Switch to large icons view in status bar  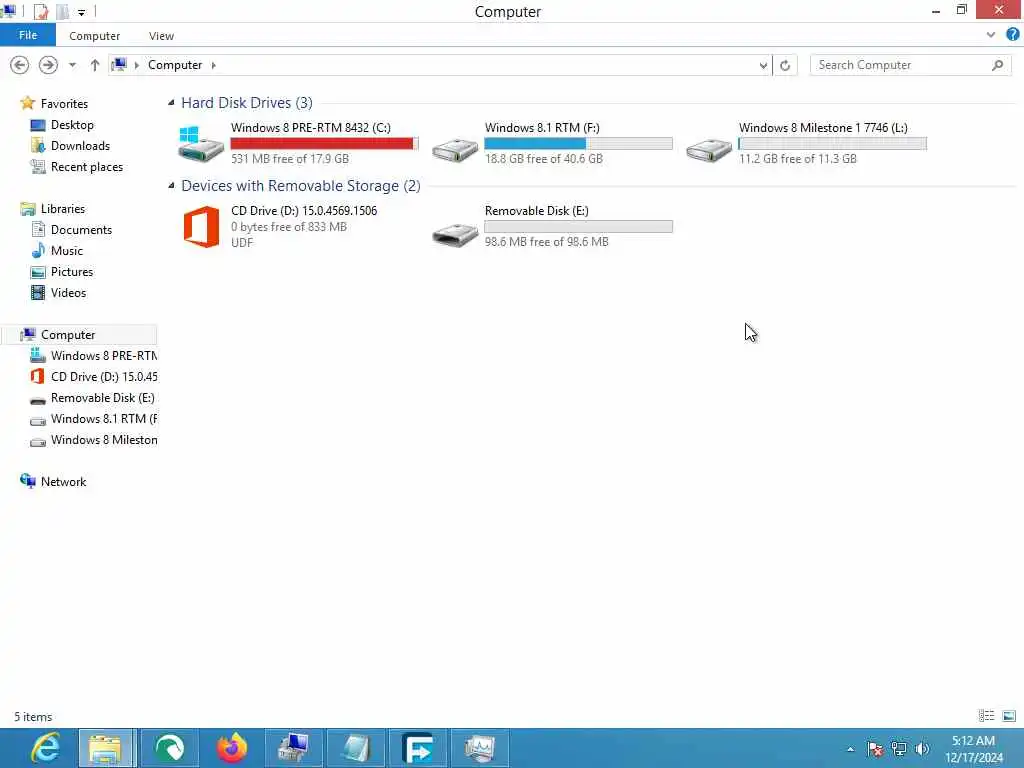tap(1009, 716)
